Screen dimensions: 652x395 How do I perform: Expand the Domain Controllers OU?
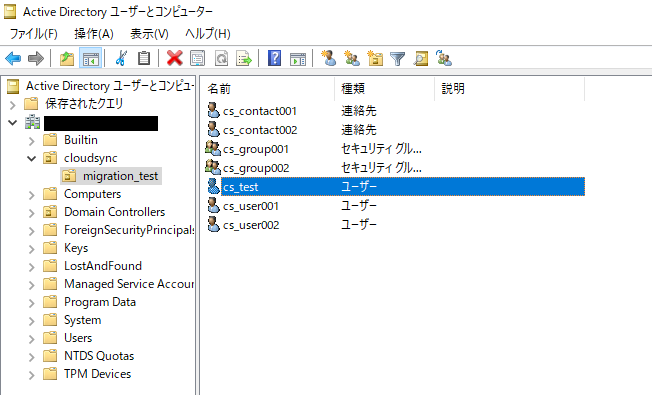click(x=32, y=213)
